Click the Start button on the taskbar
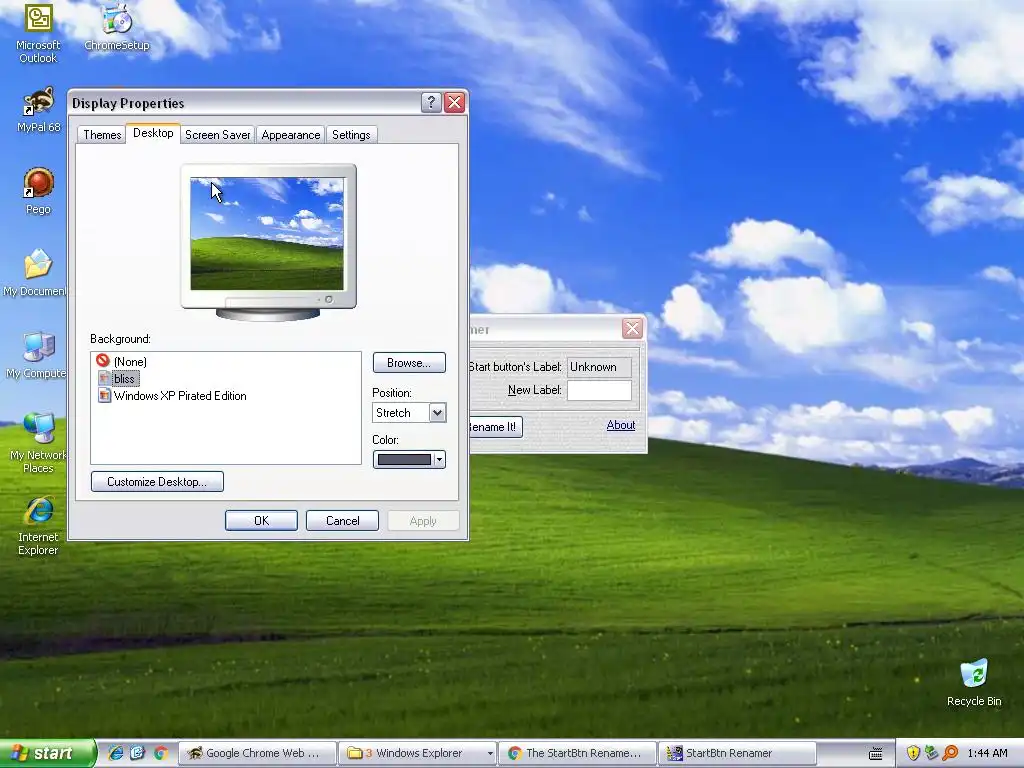 47,753
